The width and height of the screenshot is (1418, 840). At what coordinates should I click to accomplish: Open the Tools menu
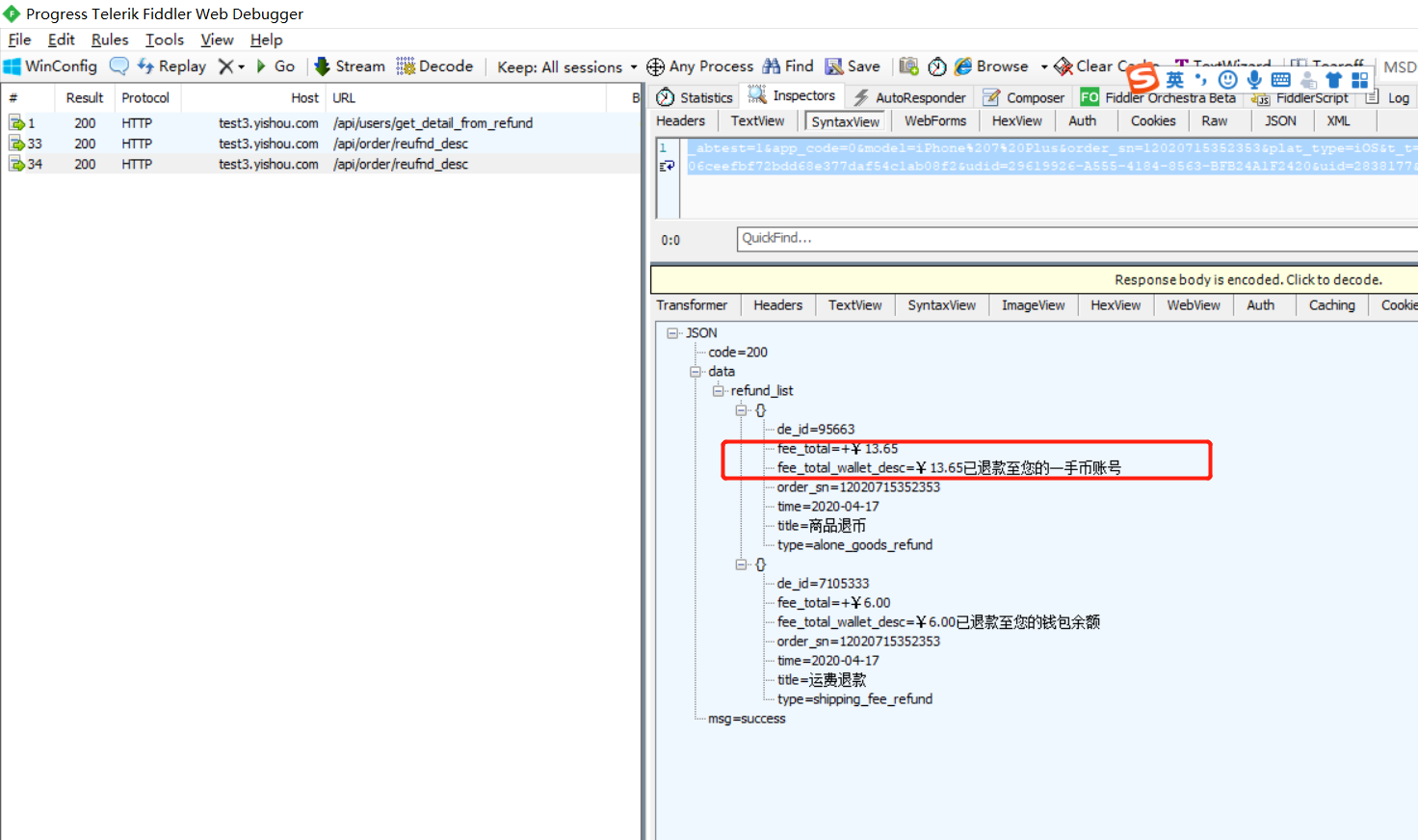(x=165, y=39)
